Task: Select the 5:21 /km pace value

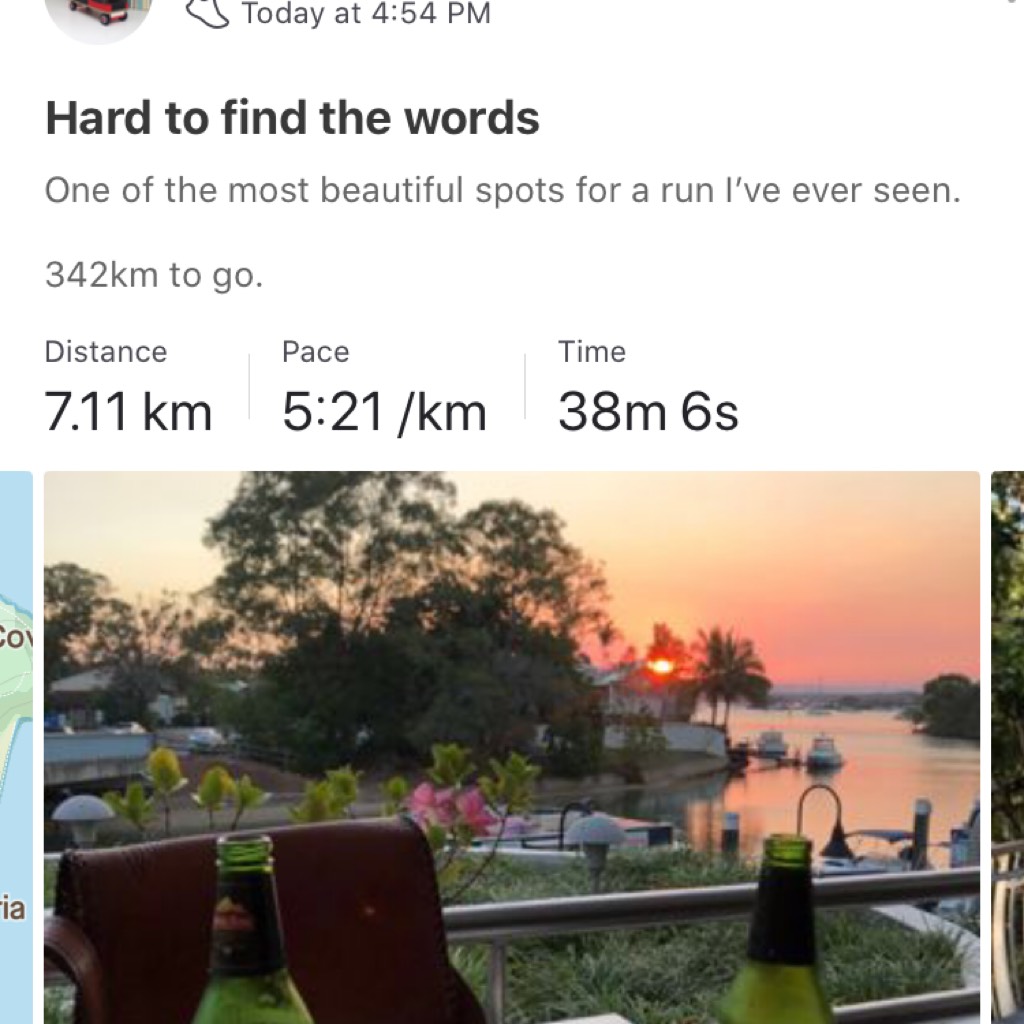Action: [x=384, y=412]
